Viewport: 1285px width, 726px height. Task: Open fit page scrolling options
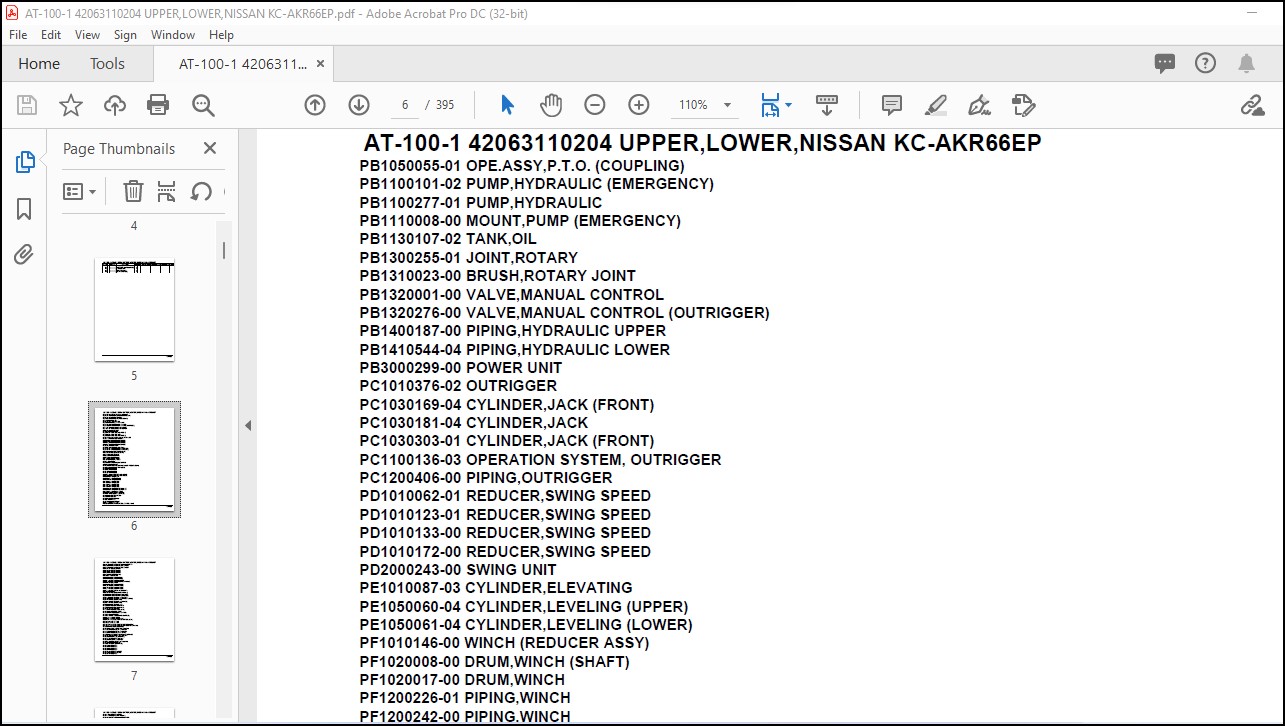tap(775, 105)
